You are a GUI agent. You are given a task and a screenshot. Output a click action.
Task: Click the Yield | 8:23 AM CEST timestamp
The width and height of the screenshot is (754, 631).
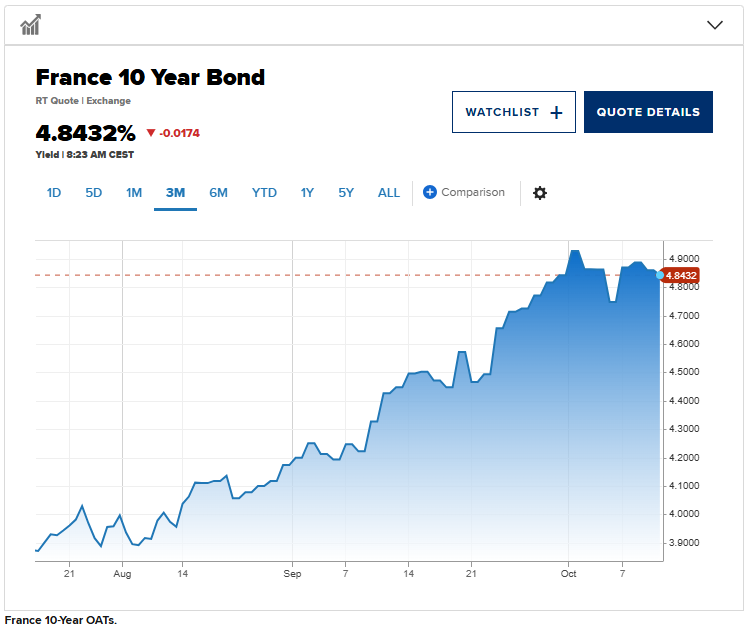coord(85,155)
